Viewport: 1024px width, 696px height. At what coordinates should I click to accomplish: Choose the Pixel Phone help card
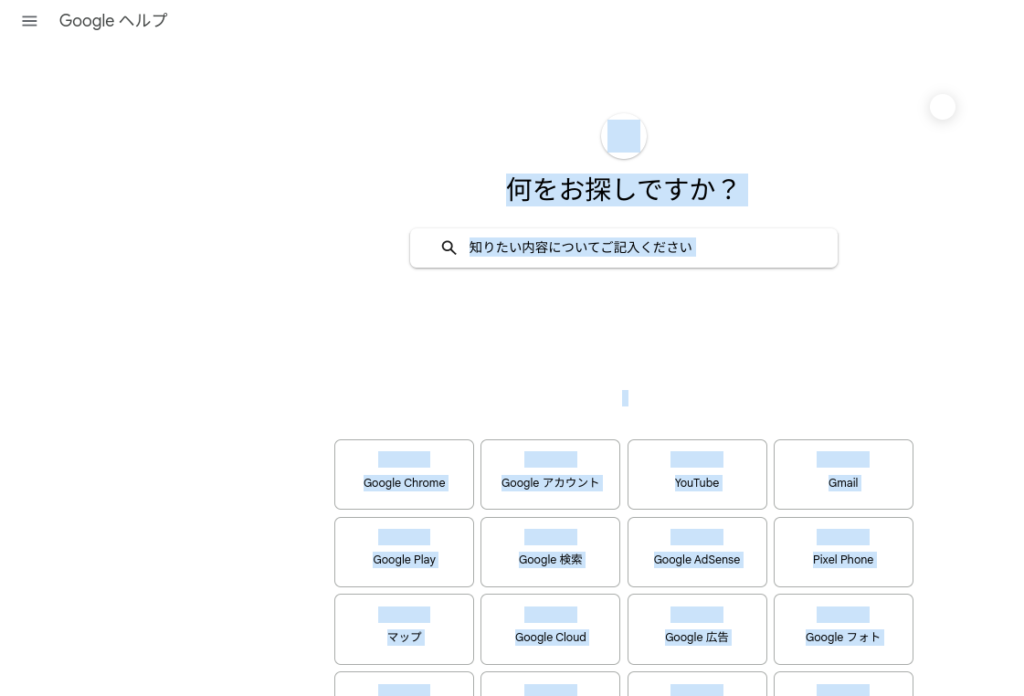[x=843, y=552]
